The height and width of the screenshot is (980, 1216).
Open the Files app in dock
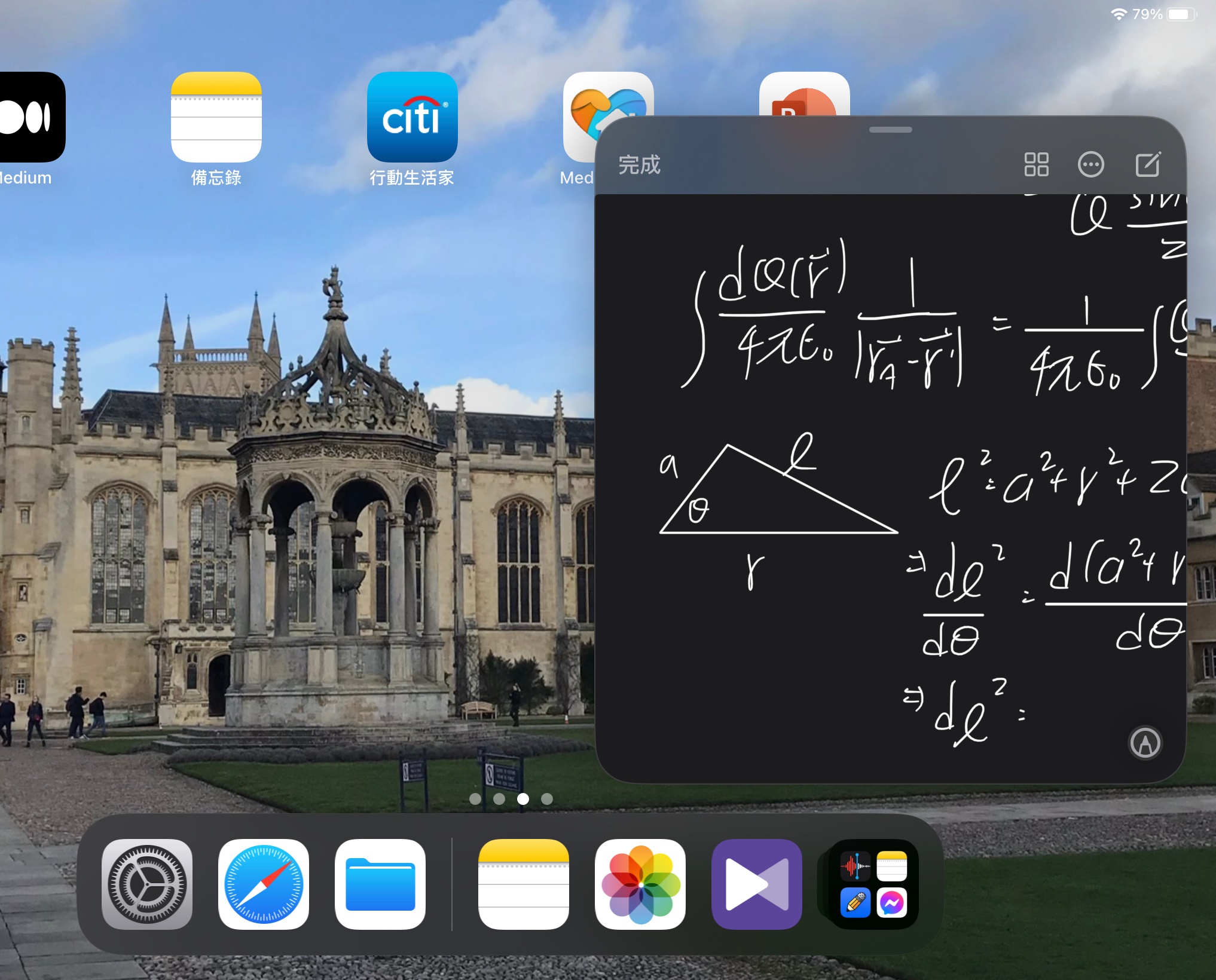(380, 884)
